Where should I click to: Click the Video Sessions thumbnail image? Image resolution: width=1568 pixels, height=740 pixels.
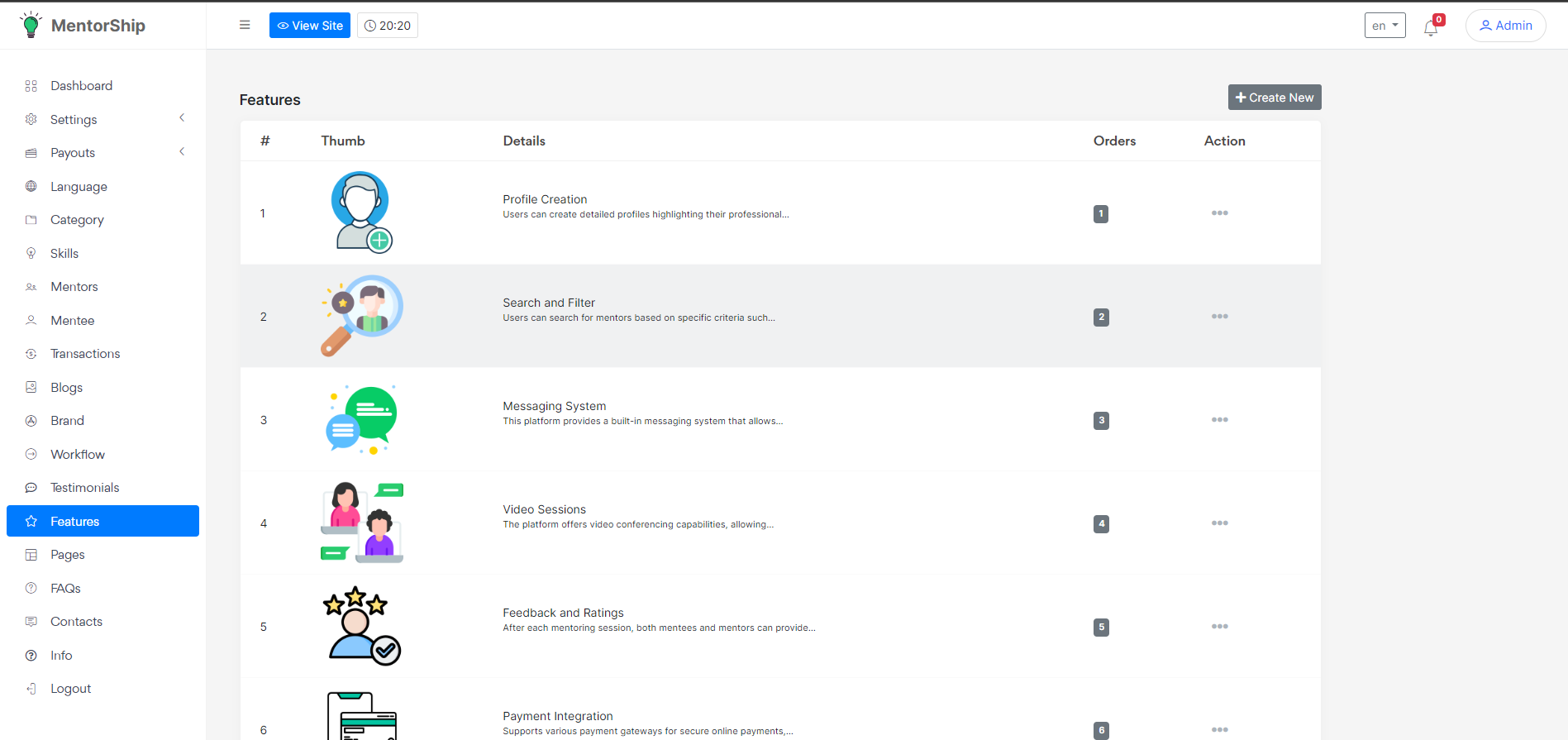[362, 523]
